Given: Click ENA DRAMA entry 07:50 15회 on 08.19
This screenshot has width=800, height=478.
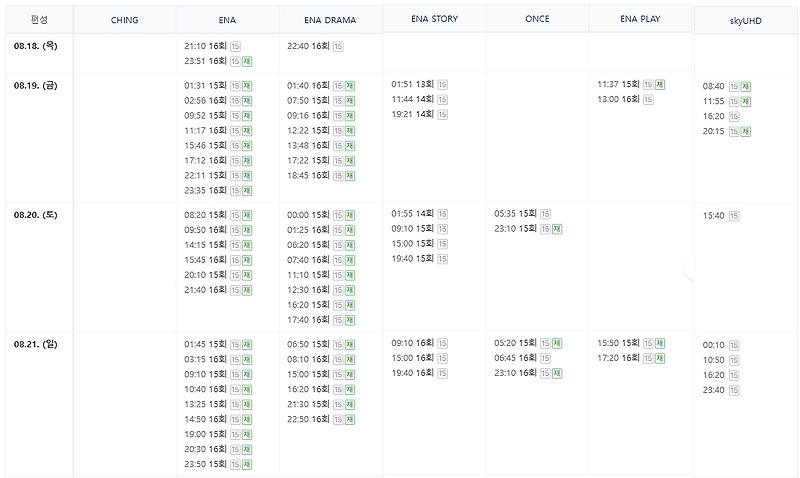Looking at the screenshot, I should [x=308, y=100].
